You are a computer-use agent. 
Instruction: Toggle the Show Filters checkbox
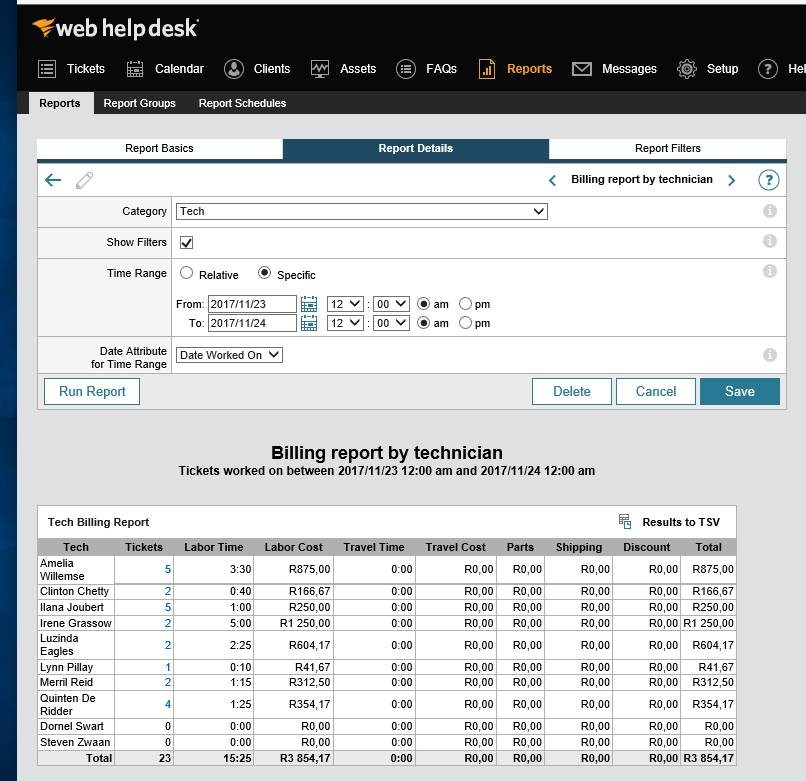[187, 243]
